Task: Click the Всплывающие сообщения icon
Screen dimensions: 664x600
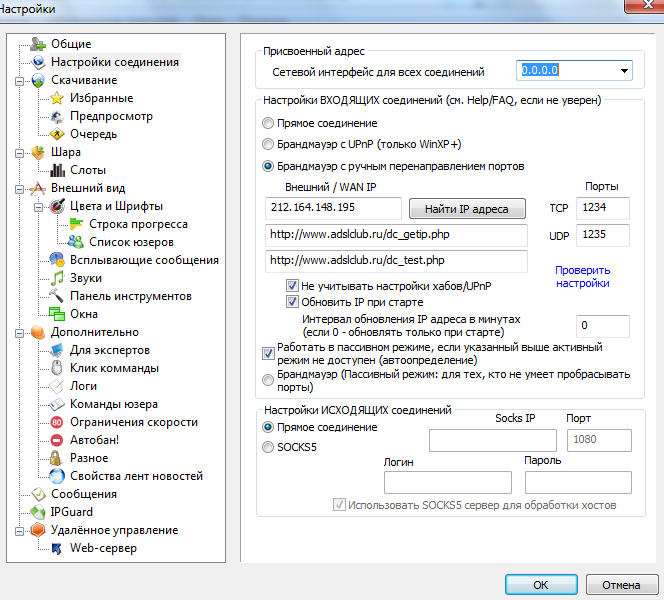Action: tap(57, 260)
